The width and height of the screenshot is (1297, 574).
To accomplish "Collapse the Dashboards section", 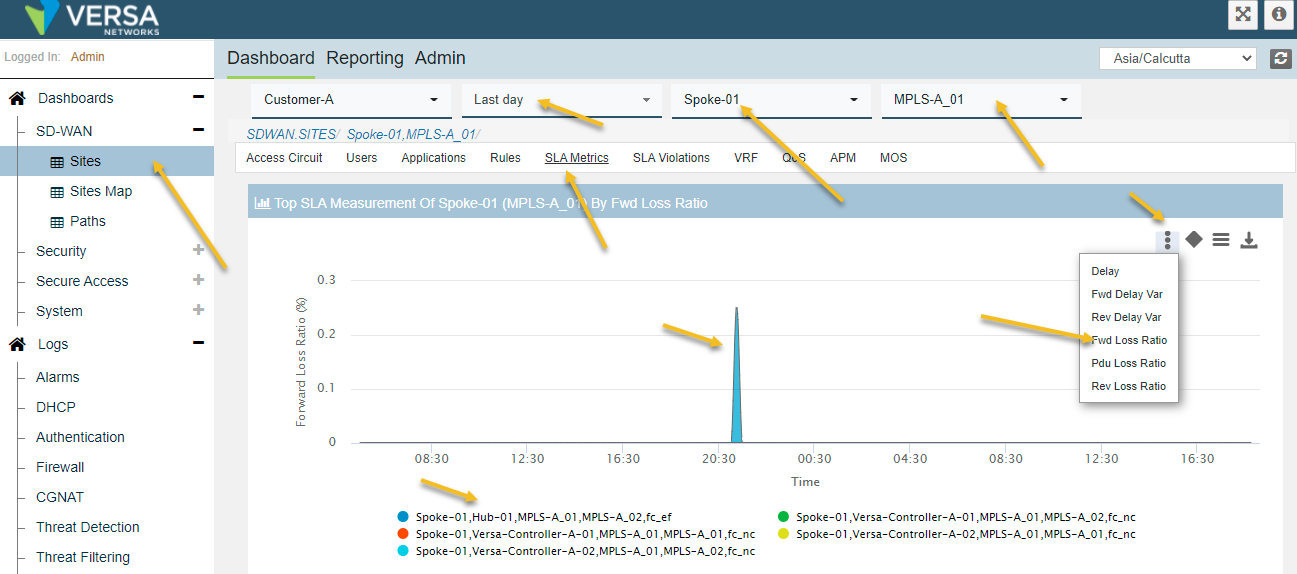I will 198,97.
